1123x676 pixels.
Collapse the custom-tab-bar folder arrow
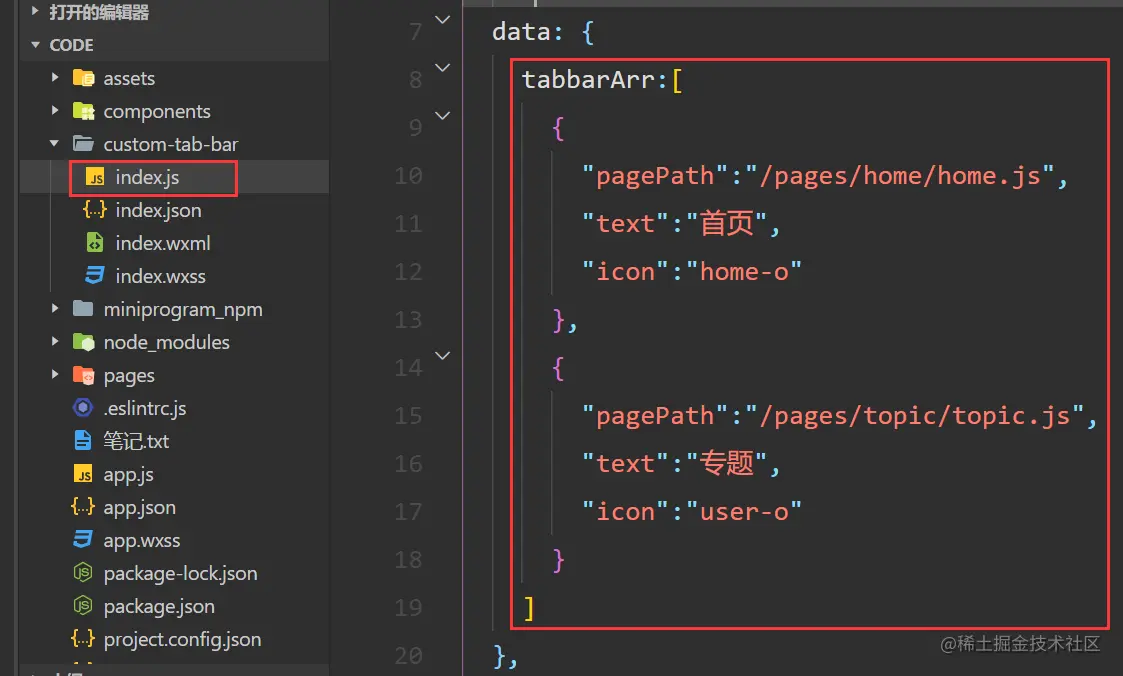tap(54, 143)
